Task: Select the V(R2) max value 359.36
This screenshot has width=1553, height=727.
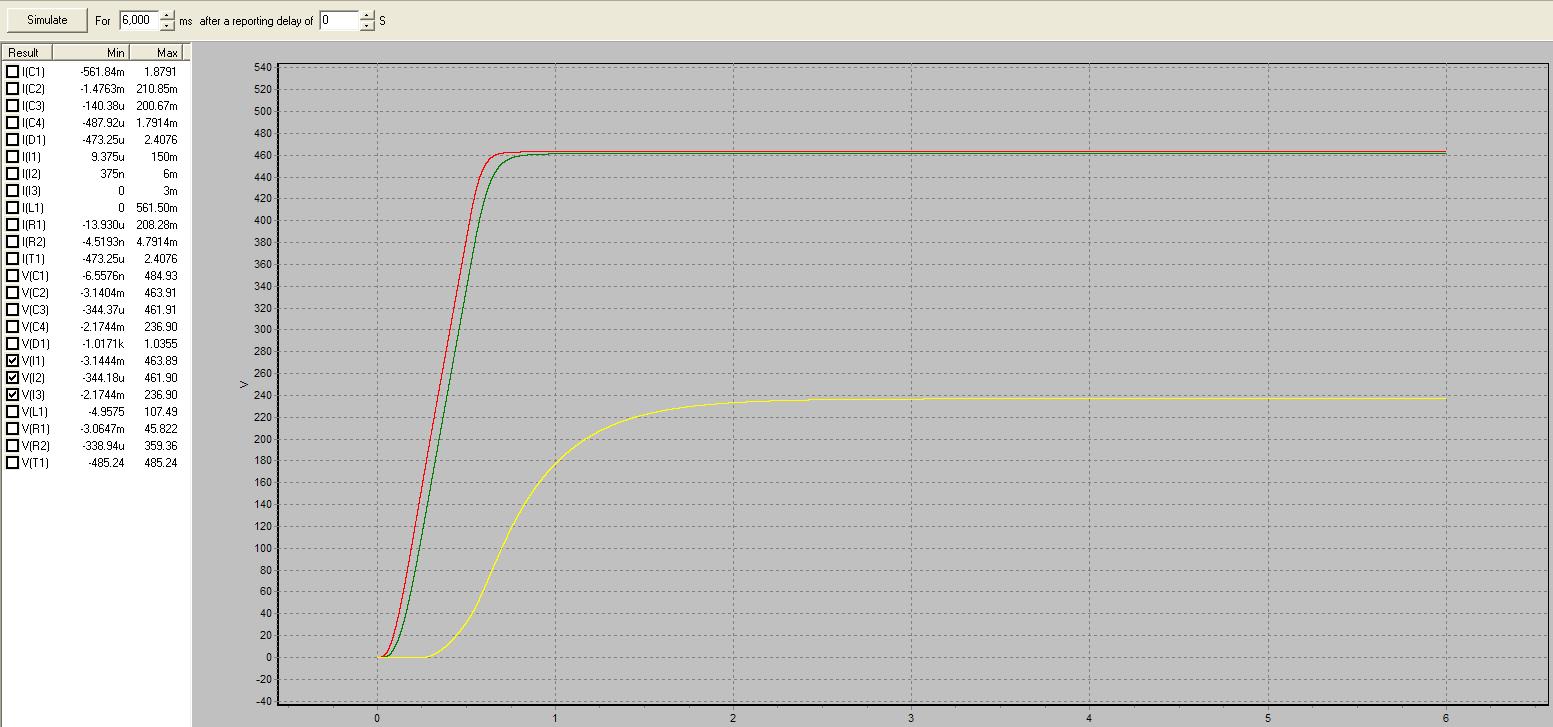Action: coord(161,446)
